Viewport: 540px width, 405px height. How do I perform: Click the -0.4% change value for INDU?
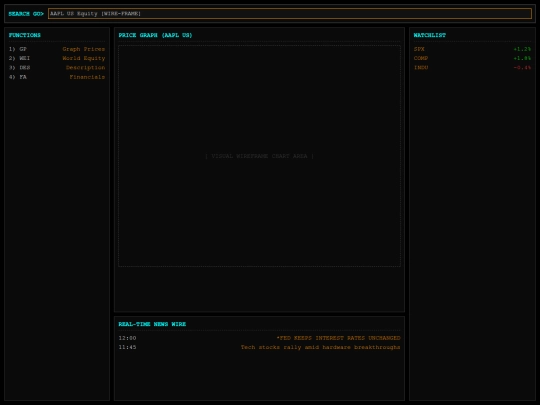522,68
